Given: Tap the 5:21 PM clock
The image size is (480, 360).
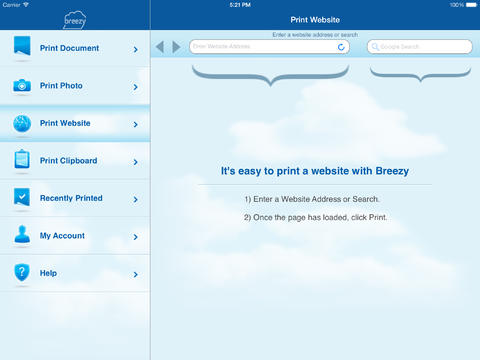Looking at the screenshot, I should point(240,5).
